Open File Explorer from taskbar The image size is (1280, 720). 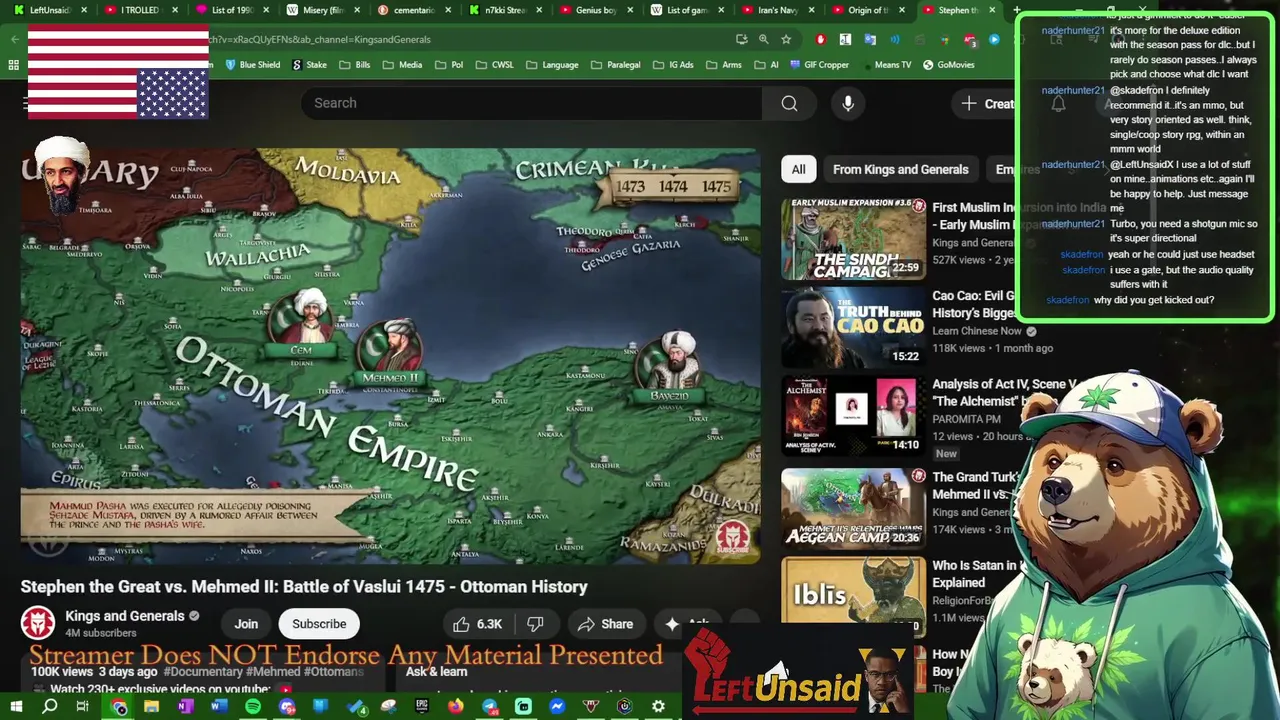point(152,707)
